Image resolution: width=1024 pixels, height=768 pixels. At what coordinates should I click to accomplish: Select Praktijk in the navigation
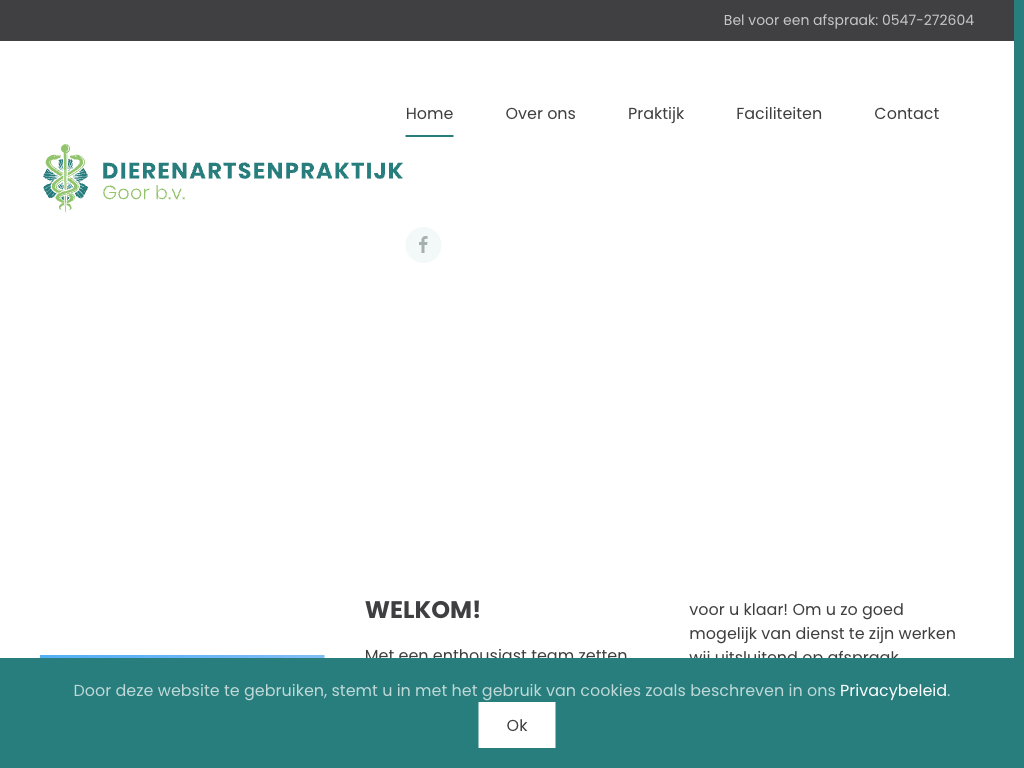pyautogui.click(x=656, y=114)
